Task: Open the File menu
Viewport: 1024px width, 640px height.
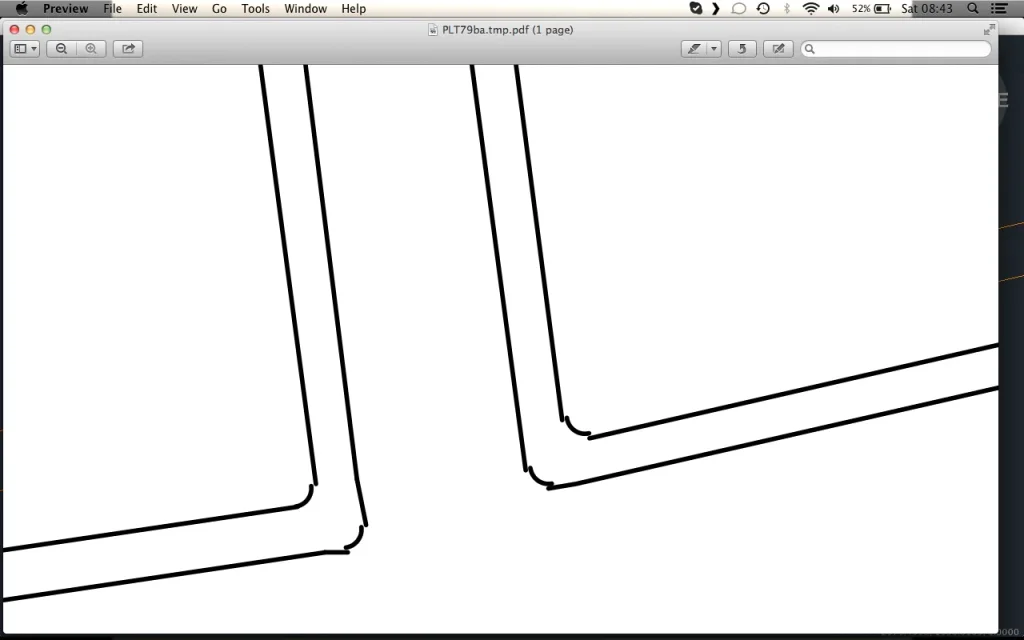Action: [x=112, y=8]
